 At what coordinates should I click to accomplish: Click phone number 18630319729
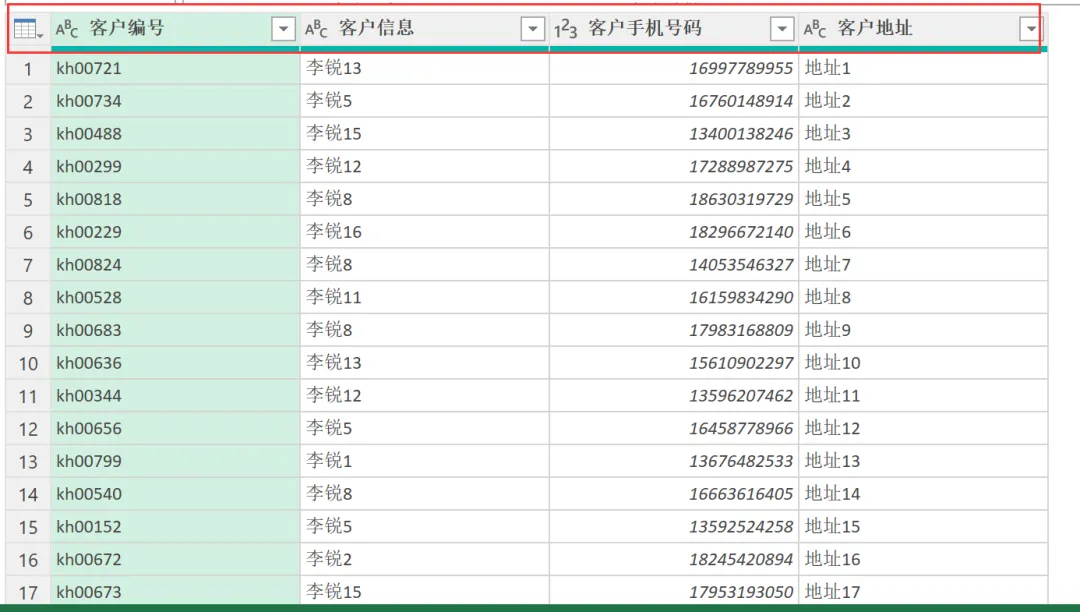pyautogui.click(x=741, y=199)
